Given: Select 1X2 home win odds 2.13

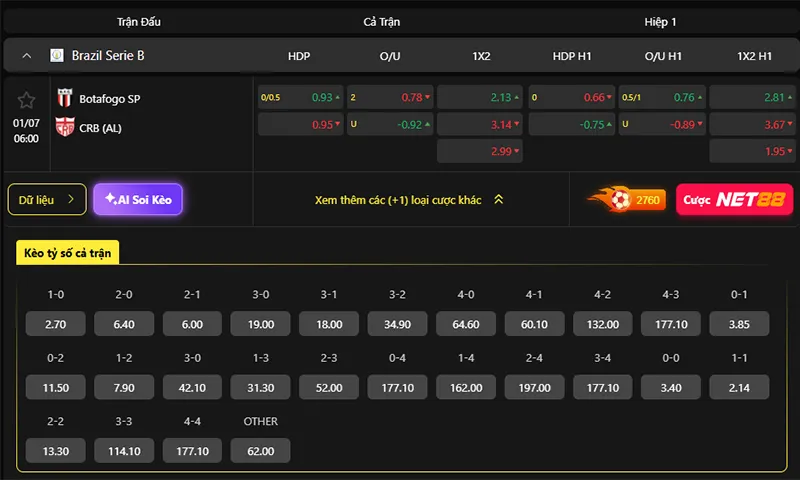Looking at the screenshot, I should [x=480, y=97].
